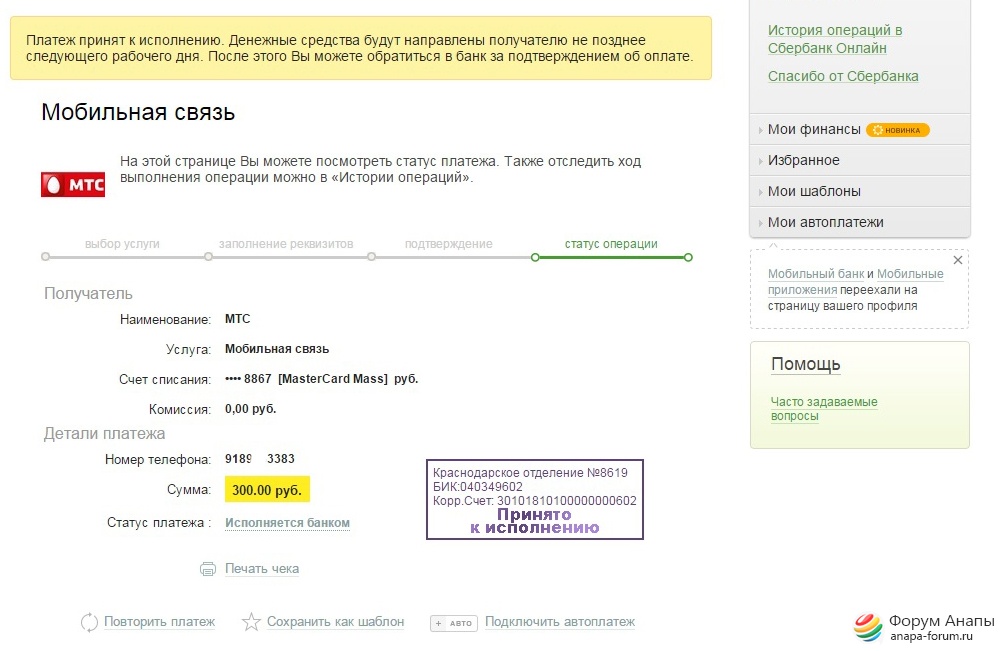This screenshot has width=1005, height=651.
Task: Click the MTS red logo
Action: 72,184
